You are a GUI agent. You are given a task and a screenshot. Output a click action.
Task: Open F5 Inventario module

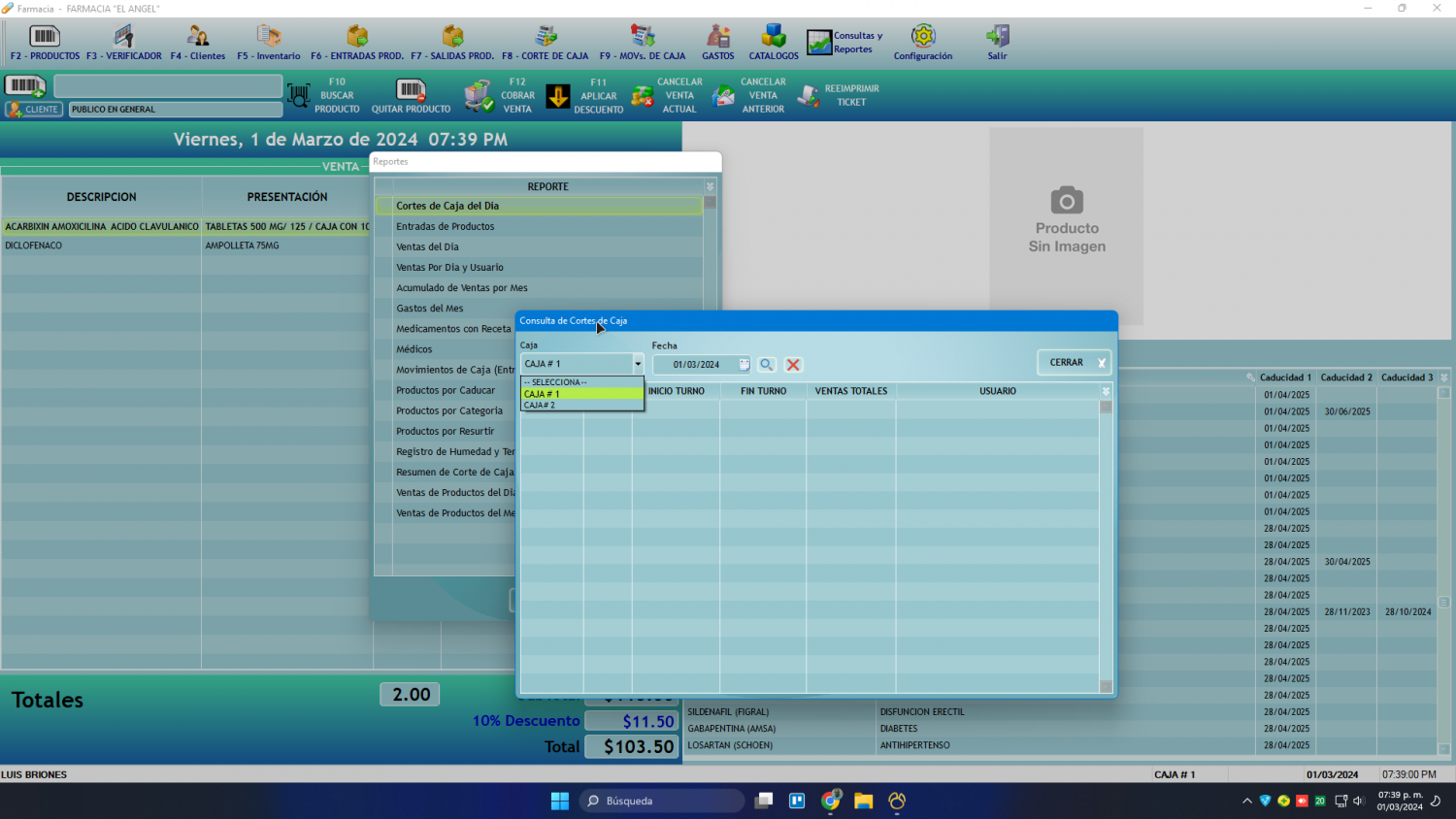coord(269,44)
